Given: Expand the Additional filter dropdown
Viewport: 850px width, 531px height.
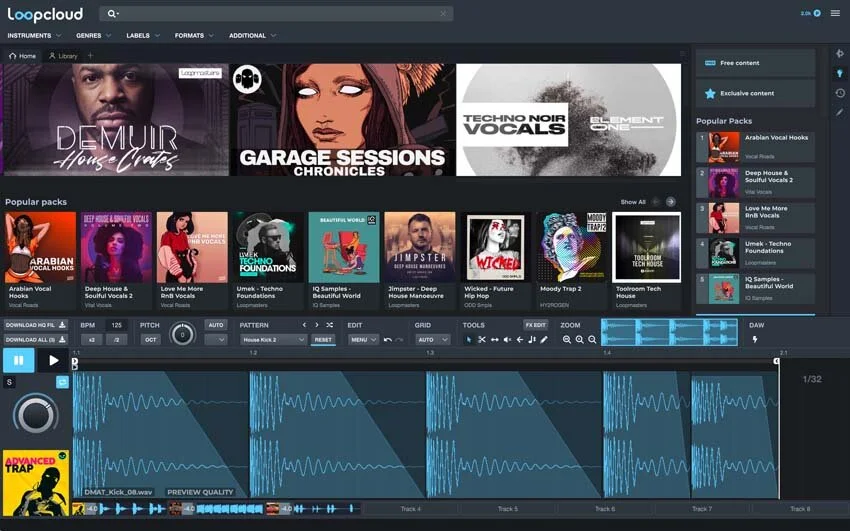Looking at the screenshot, I should [x=253, y=35].
